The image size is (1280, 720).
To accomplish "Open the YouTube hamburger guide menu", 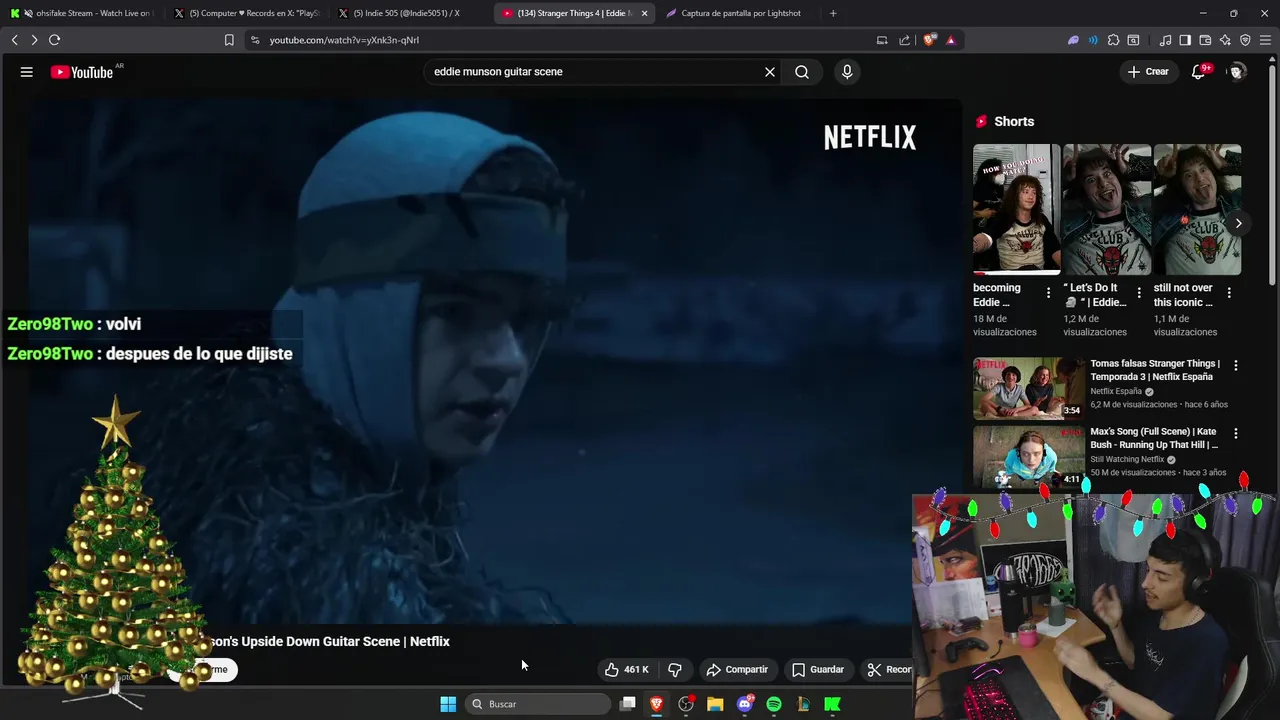I will pos(27,72).
